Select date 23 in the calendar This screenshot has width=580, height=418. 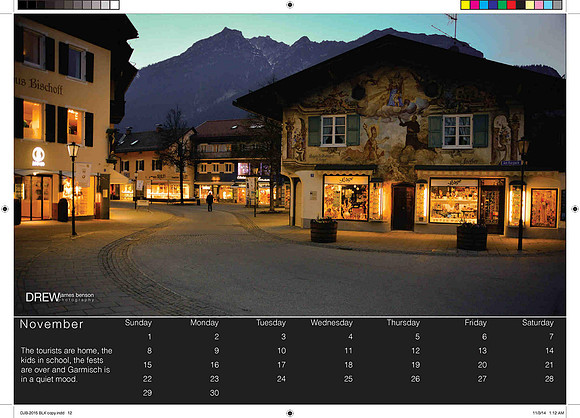coord(214,379)
